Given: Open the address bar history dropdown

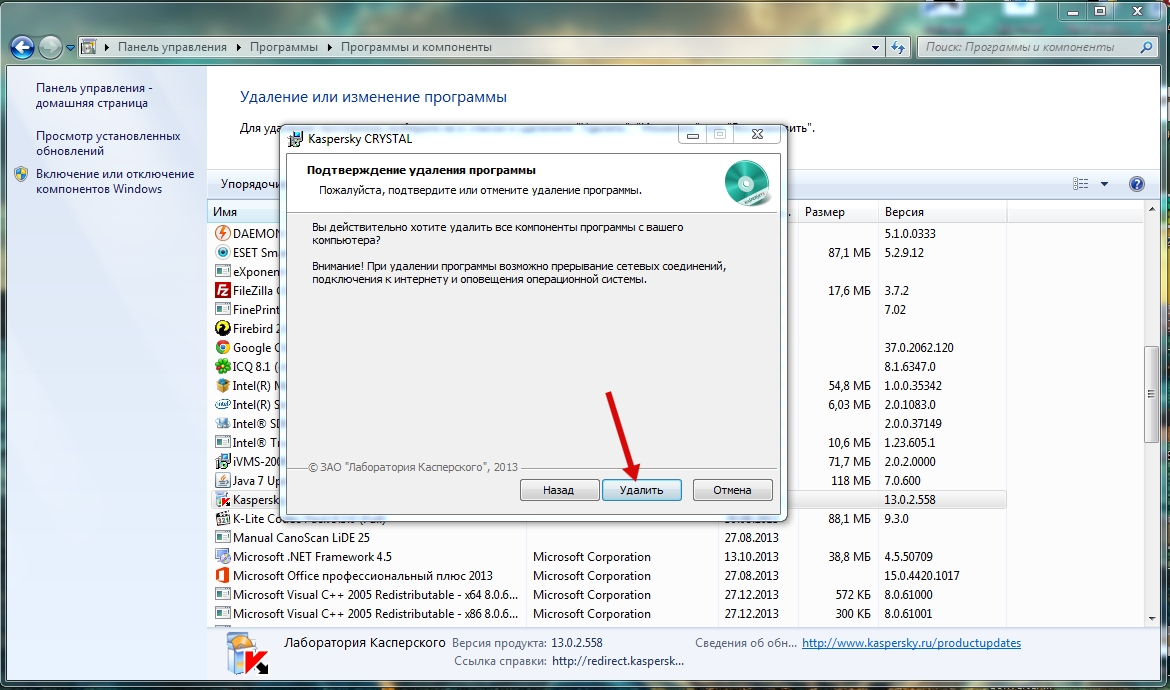Looking at the screenshot, I should pos(875,47).
